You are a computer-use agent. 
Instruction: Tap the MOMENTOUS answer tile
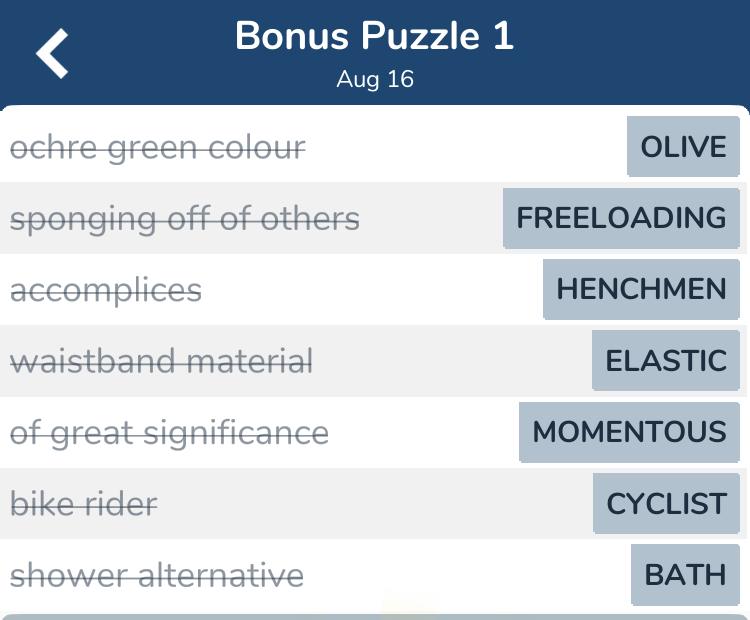coord(629,432)
